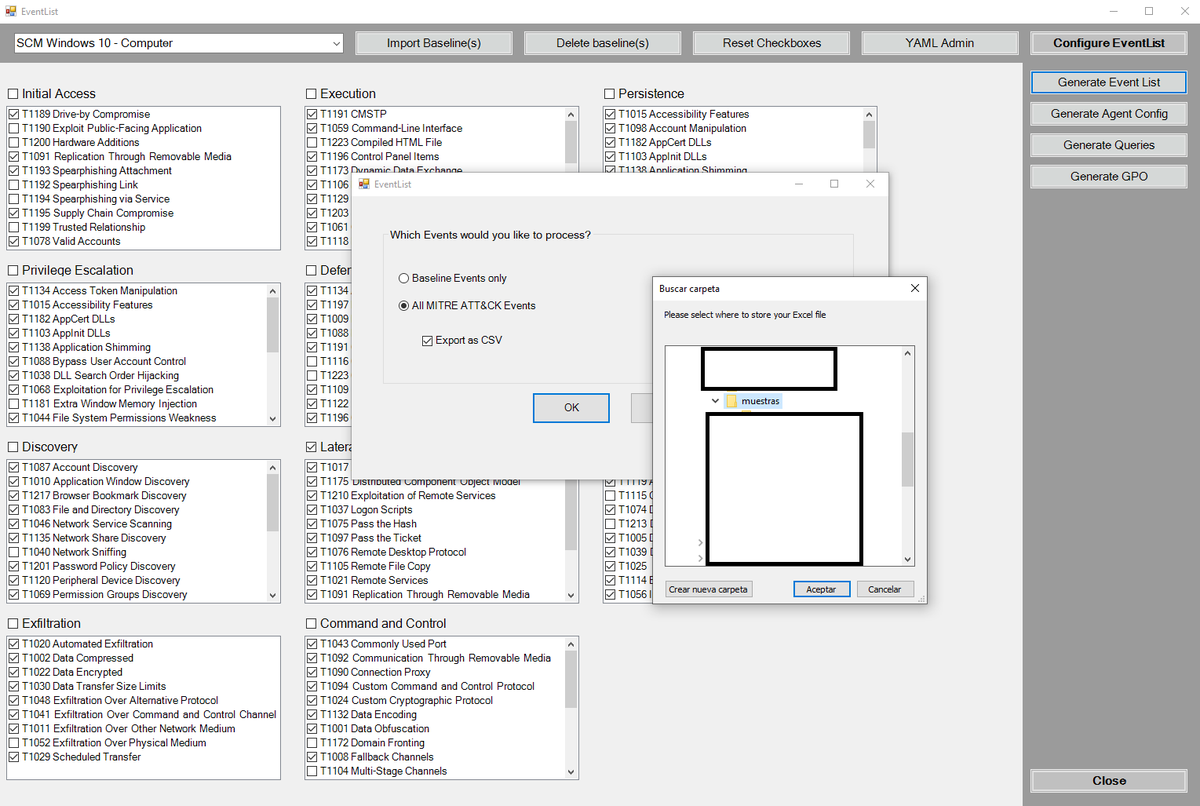Toggle T1098 Account Manipulation checkbox
Image resolution: width=1200 pixels, height=806 pixels.
(610, 129)
